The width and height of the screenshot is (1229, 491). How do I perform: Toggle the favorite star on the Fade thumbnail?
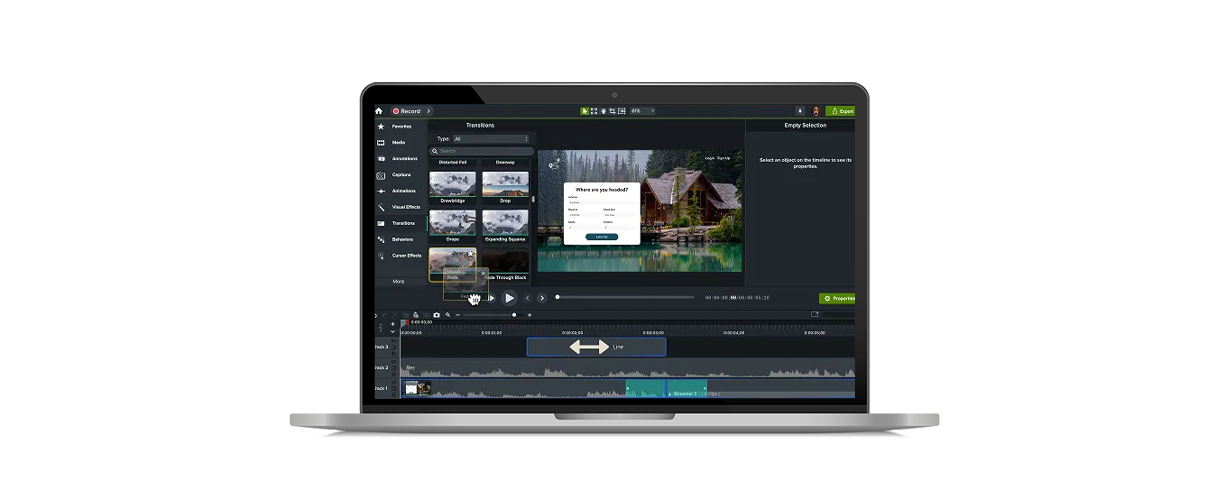[471, 254]
